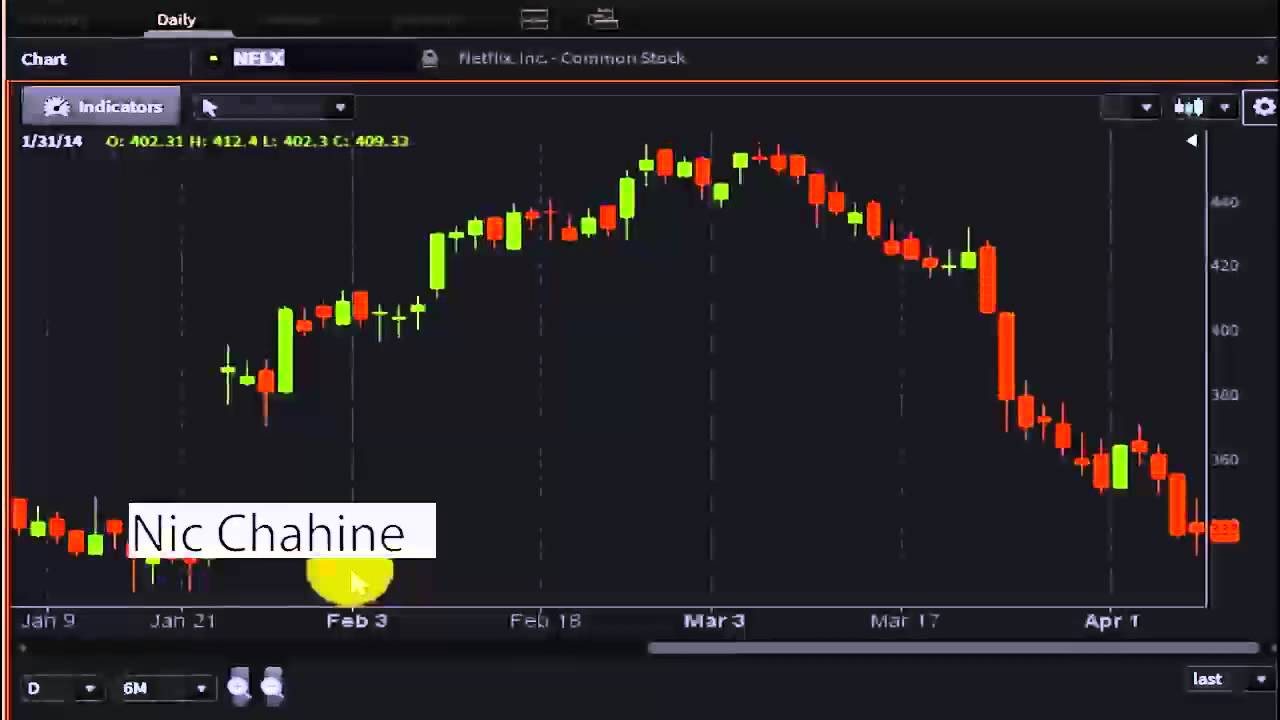Click the second layout icon in top bar

(602, 18)
